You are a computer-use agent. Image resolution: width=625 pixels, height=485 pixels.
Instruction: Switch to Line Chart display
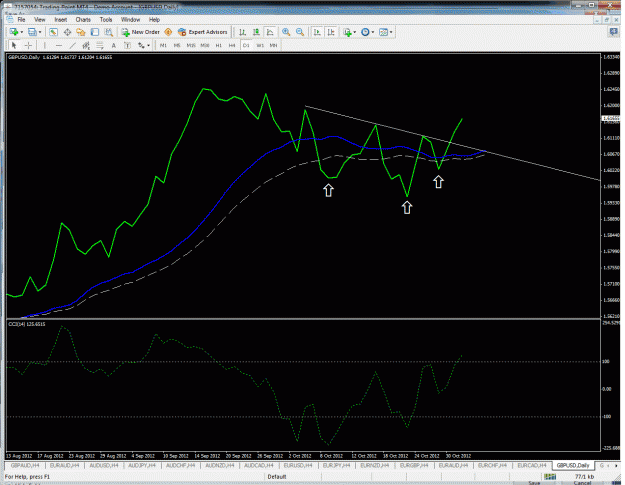point(270,32)
